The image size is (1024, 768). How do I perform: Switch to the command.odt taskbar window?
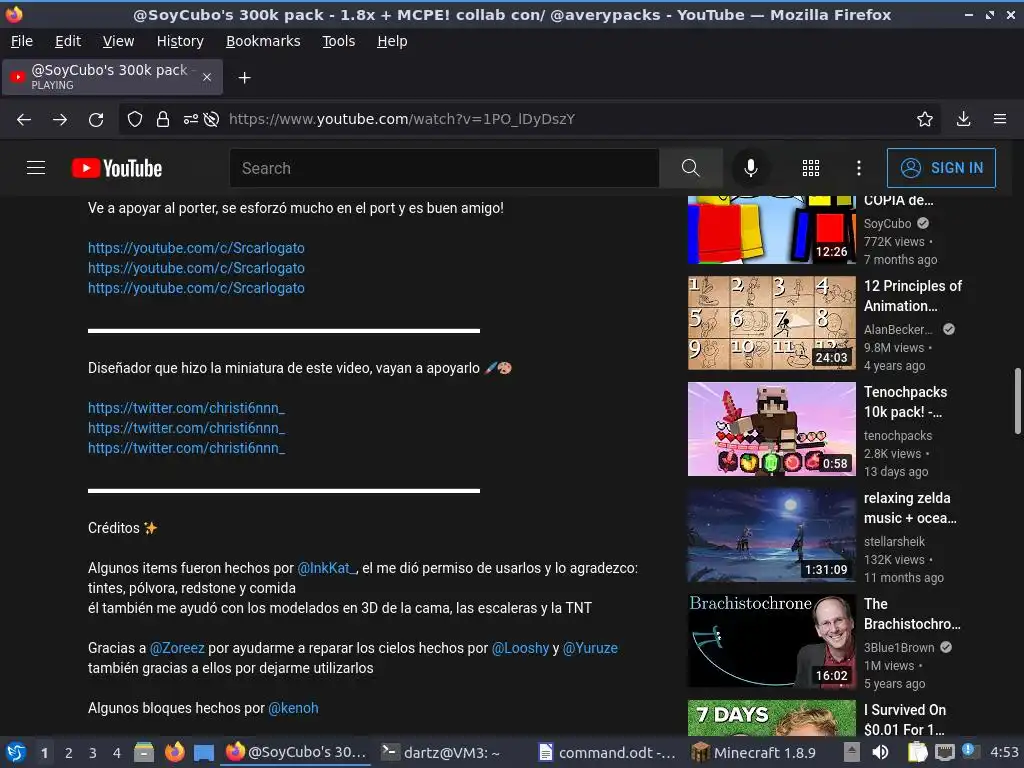(607, 752)
